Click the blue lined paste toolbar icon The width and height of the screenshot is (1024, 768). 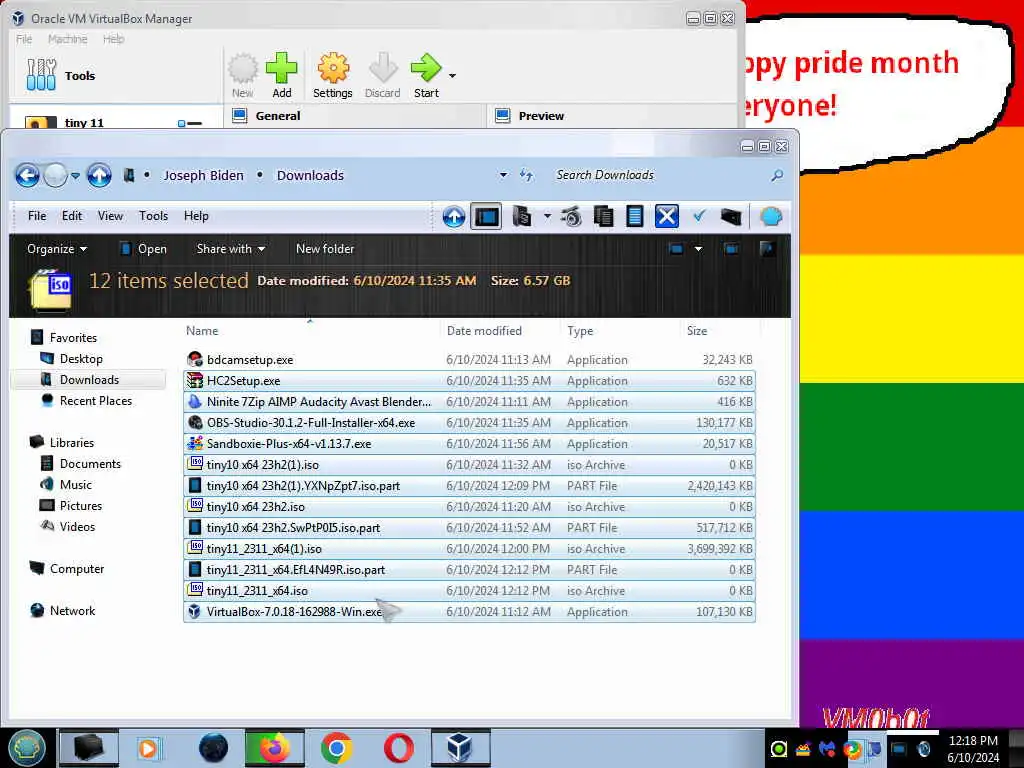[635, 217]
